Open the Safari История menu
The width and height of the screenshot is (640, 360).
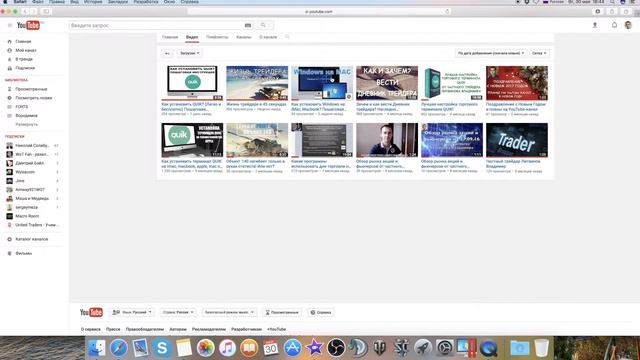click(x=93, y=2)
